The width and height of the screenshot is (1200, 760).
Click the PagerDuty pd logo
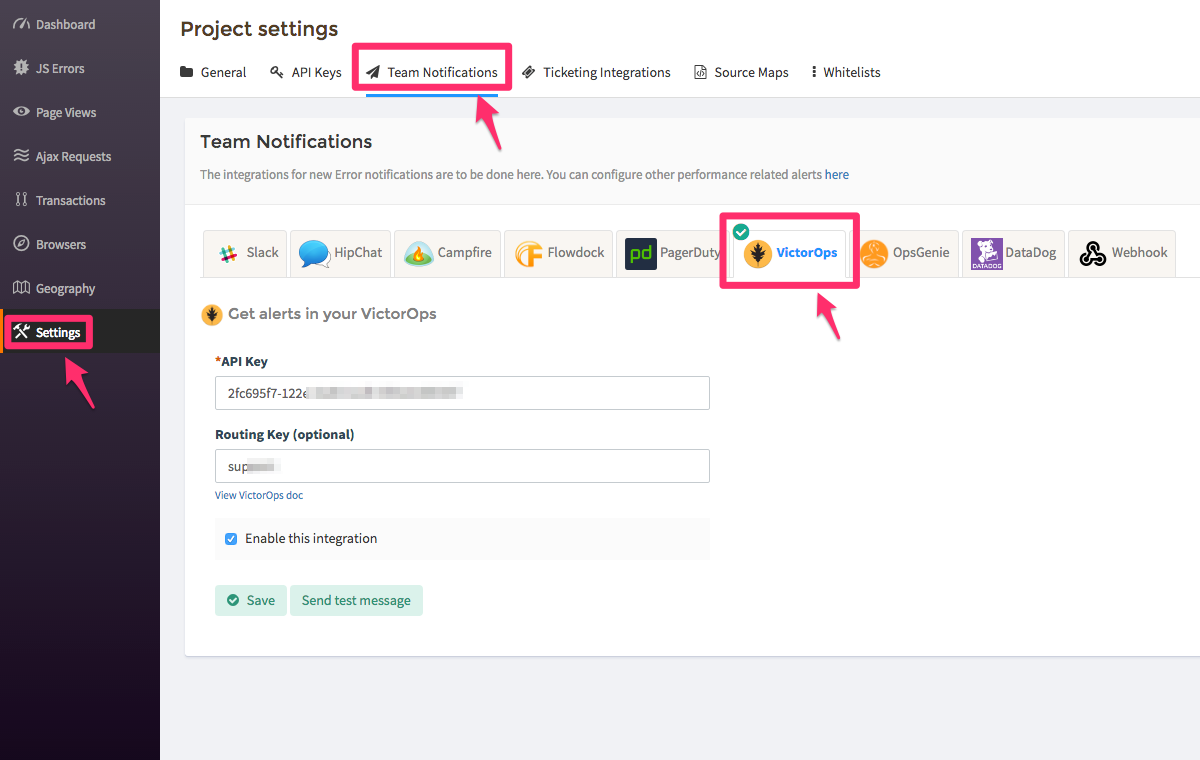[x=641, y=254]
